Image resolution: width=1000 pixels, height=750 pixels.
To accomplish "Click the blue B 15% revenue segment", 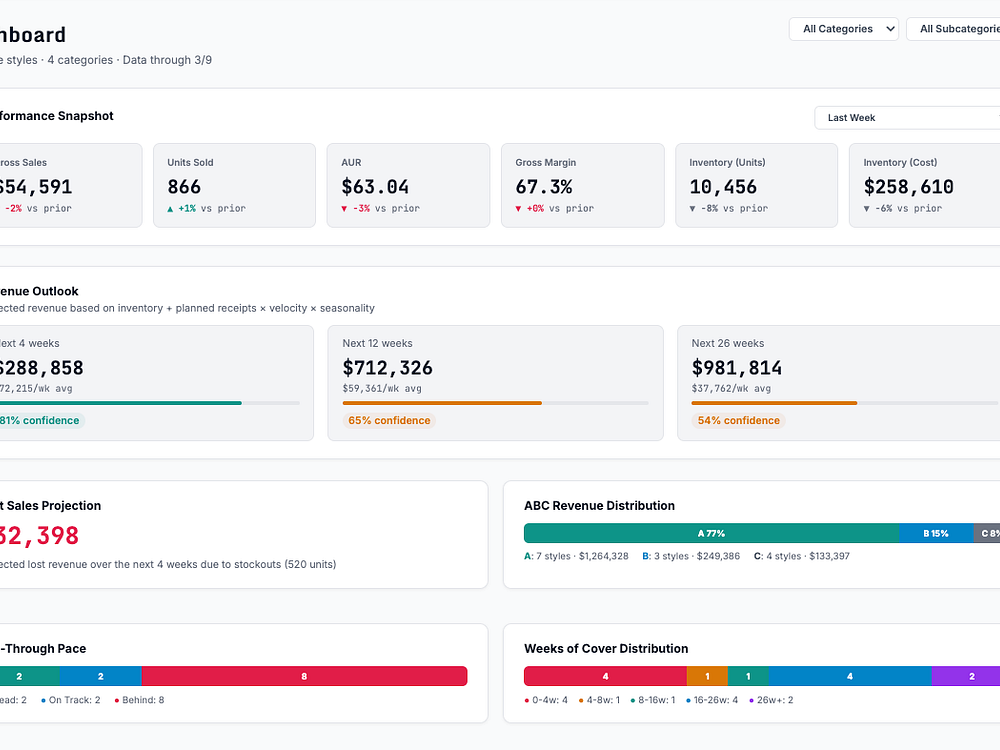I will (x=935, y=534).
